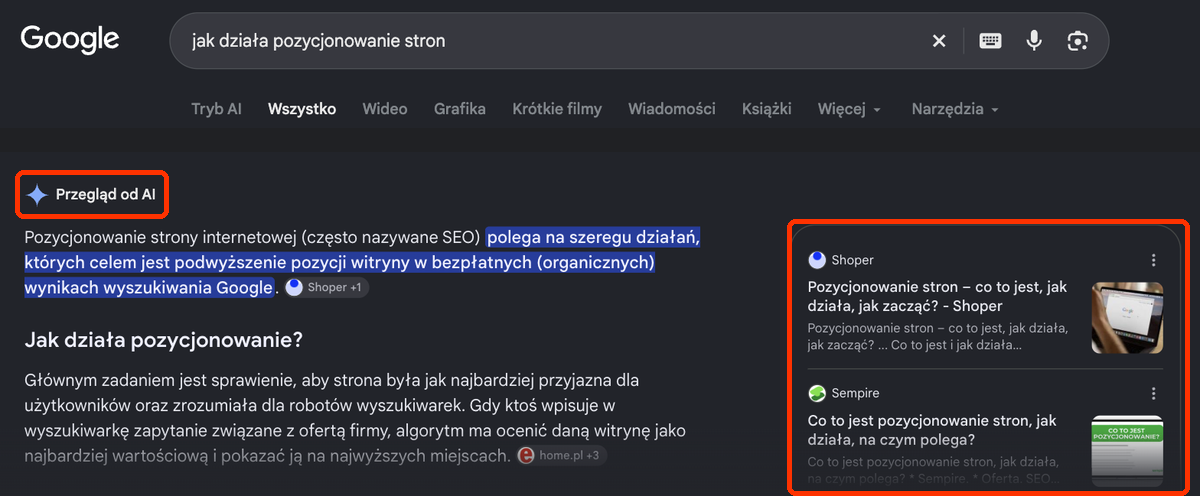Open the 'Shoper +1' source chip
1200x496 pixels.
[326, 288]
